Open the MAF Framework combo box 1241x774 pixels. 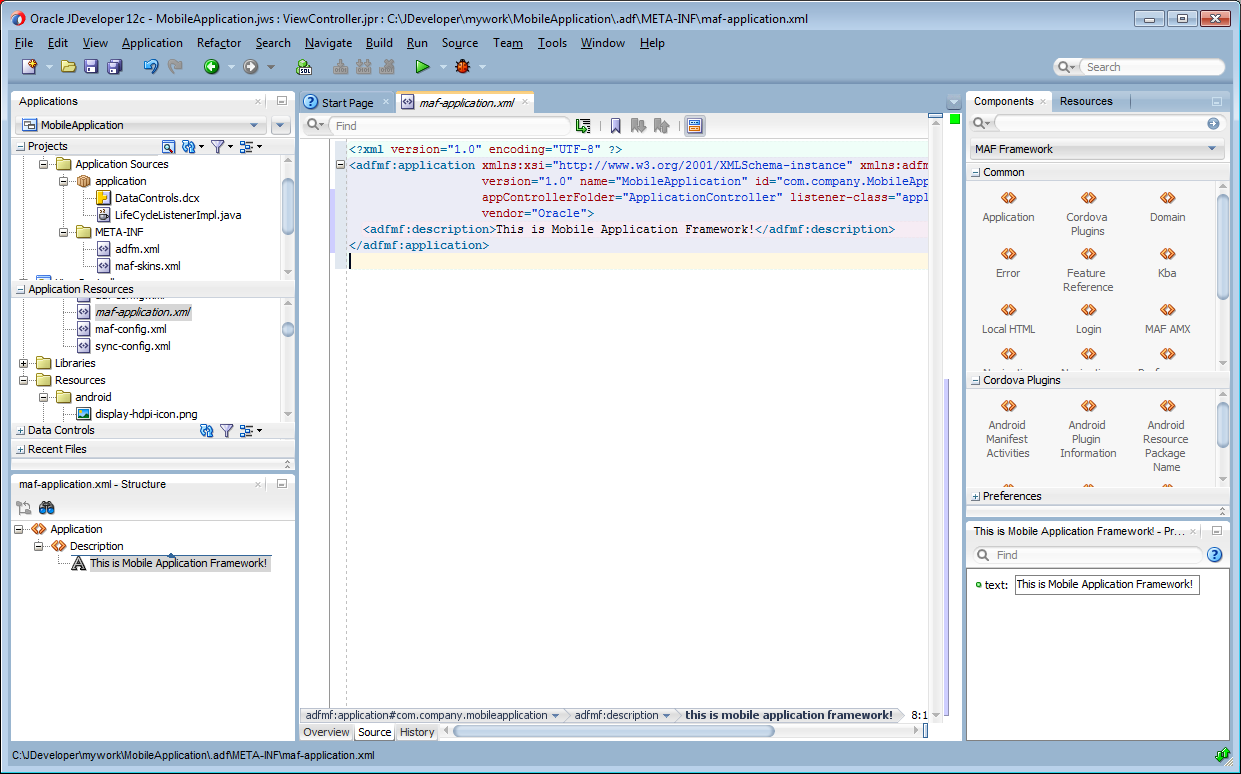click(x=1097, y=149)
